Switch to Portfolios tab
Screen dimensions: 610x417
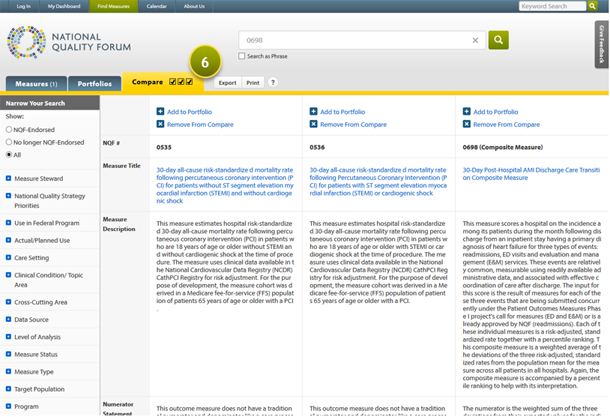[95, 84]
